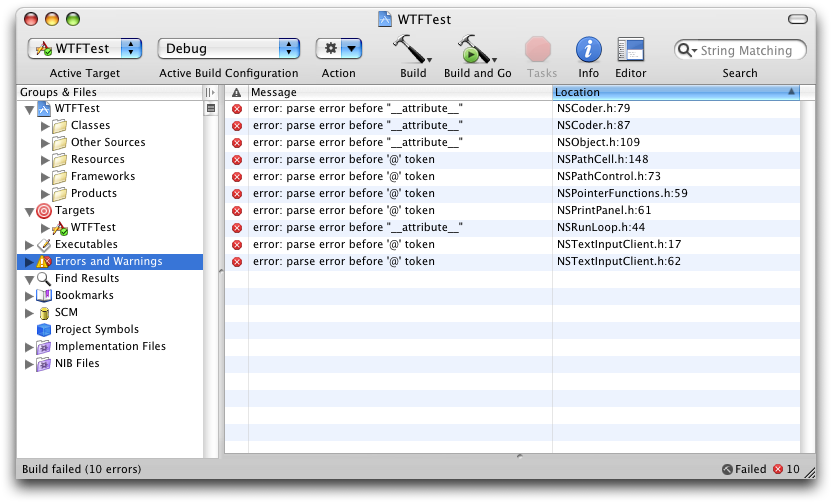Expand the SCM disclosure triangle

pos(29,313)
